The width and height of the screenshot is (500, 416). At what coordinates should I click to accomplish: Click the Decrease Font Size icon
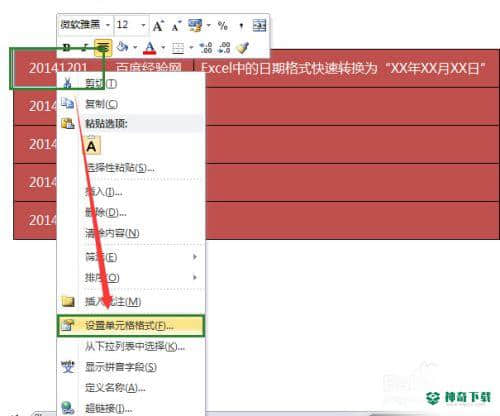[x=176, y=26]
